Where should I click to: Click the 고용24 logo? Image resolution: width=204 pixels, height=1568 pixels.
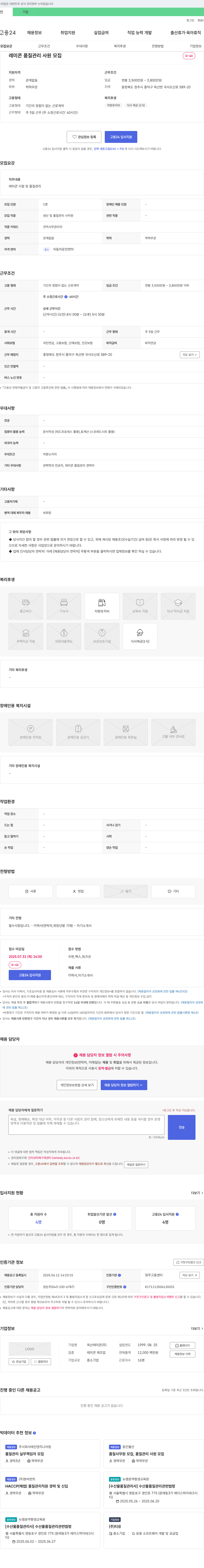tap(8, 33)
